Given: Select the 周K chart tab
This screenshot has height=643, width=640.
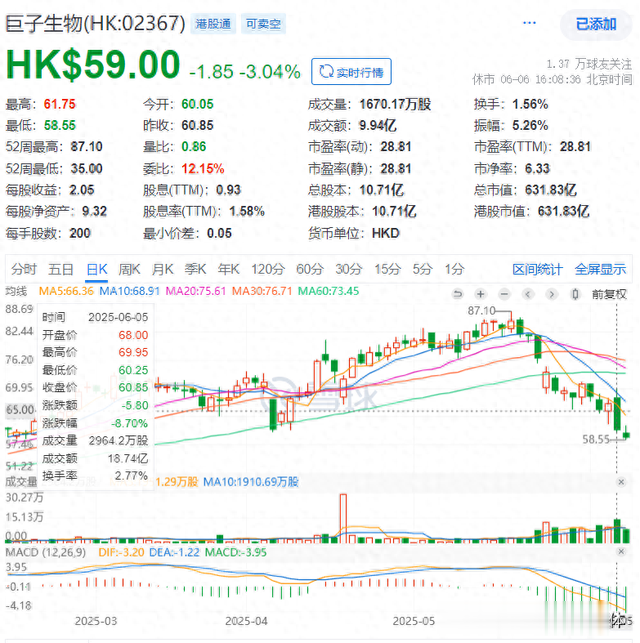Looking at the screenshot, I should 130,269.
